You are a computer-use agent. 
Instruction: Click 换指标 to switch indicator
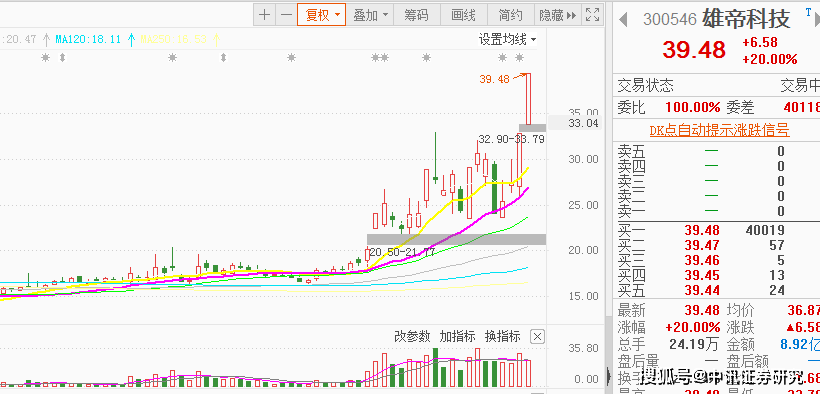[503, 336]
